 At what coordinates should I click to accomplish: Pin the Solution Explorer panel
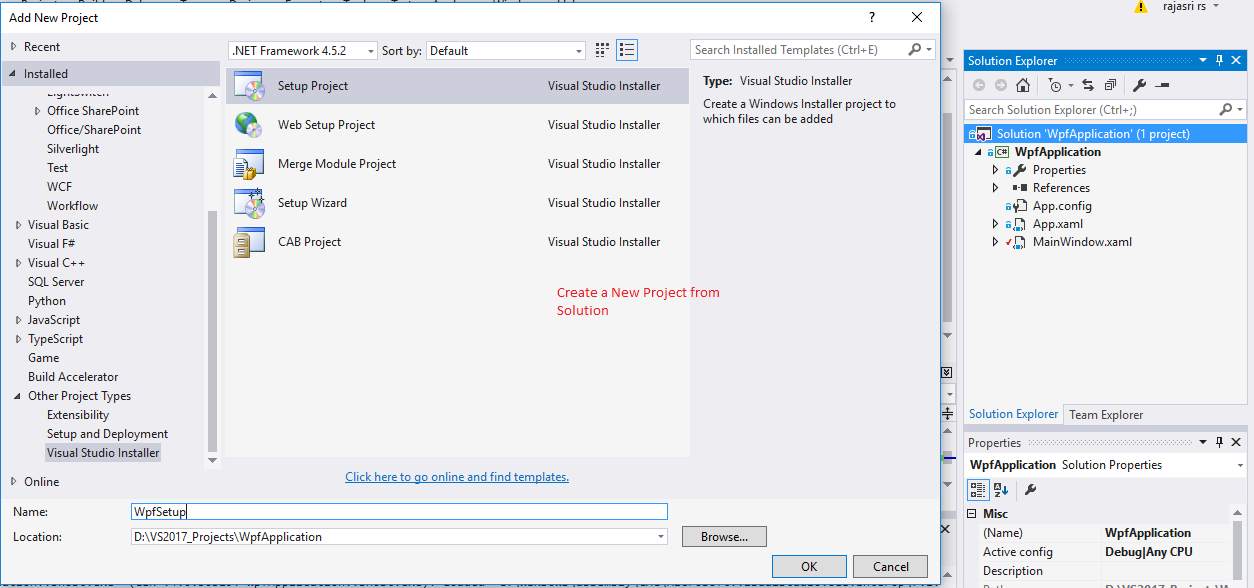click(1219, 61)
